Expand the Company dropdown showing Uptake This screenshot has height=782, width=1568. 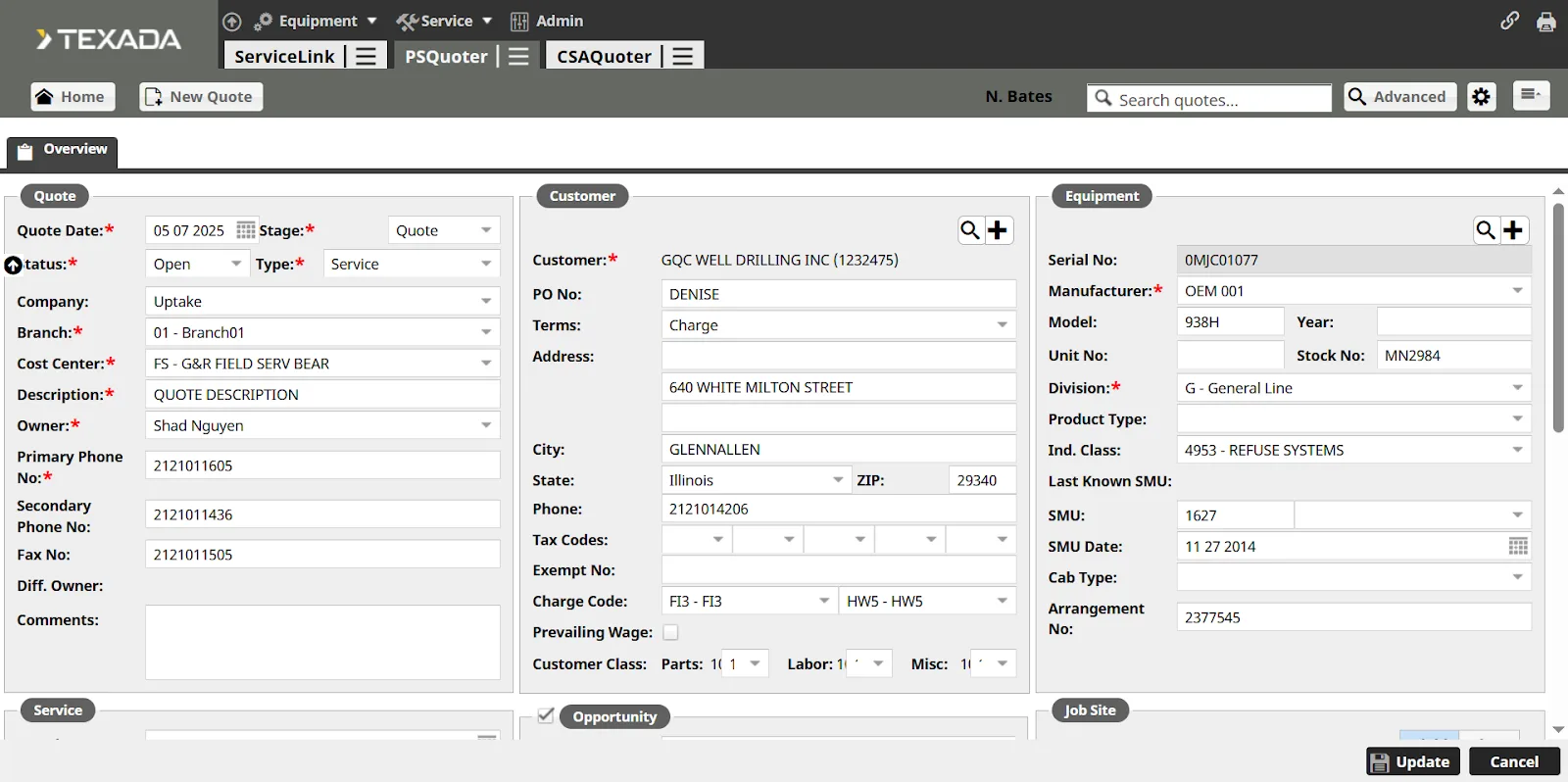pyautogui.click(x=322, y=302)
